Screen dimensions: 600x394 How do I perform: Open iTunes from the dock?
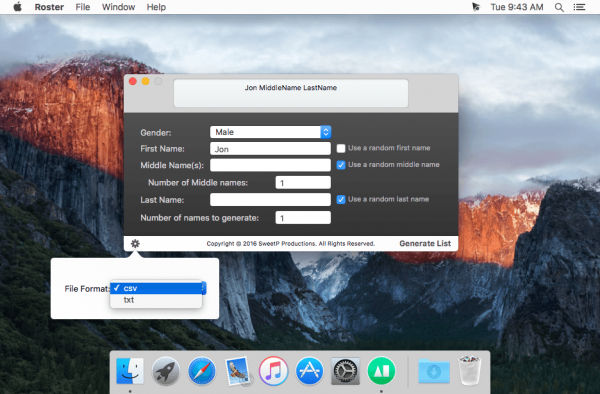pos(273,371)
